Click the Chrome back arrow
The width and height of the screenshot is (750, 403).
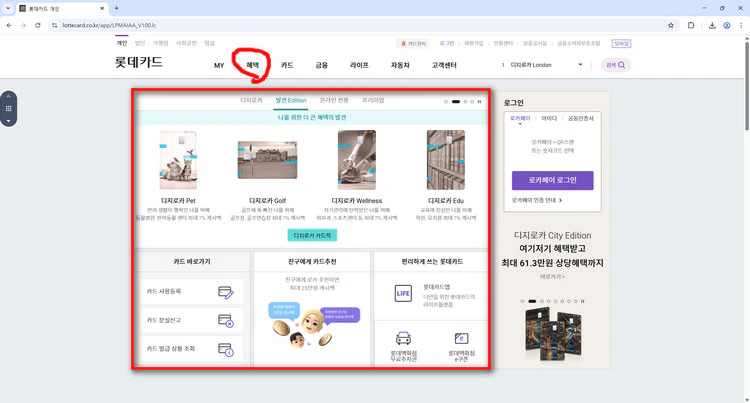point(9,25)
